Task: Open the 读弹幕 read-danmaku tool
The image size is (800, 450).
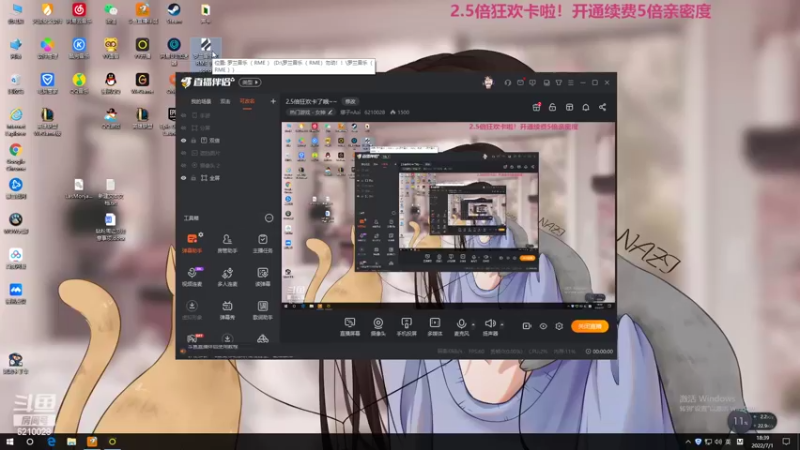Action: 262,277
